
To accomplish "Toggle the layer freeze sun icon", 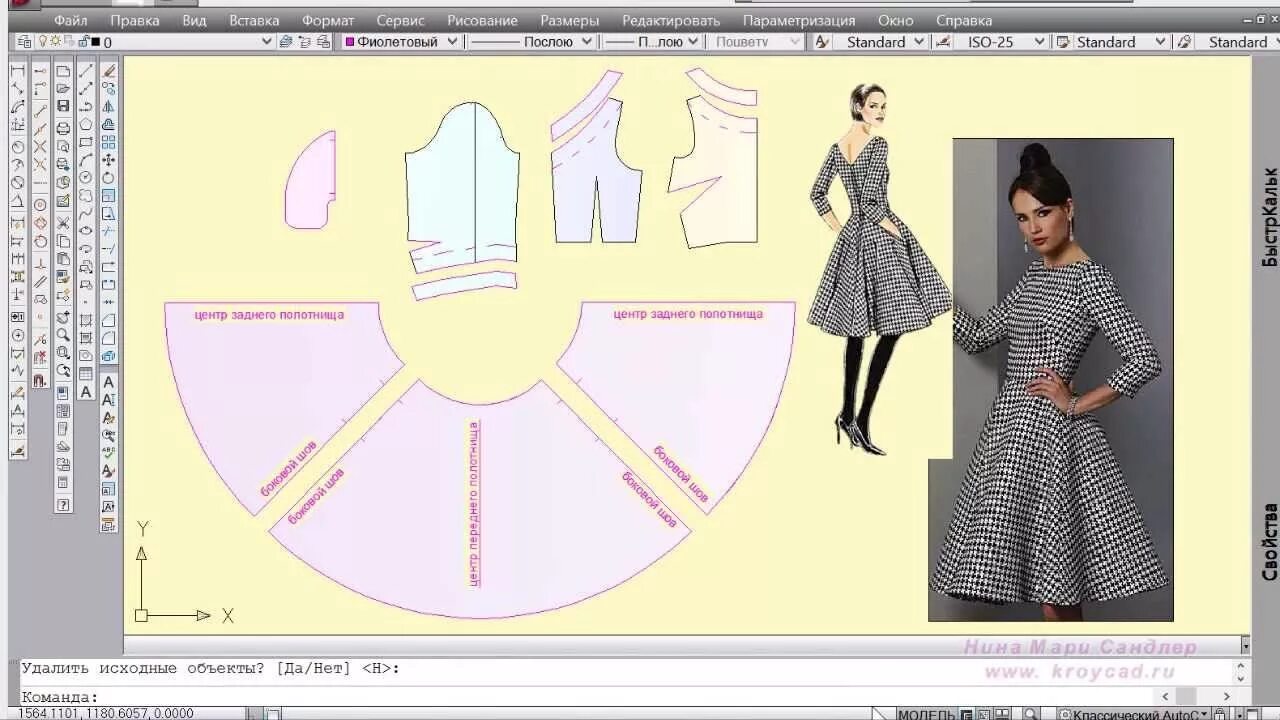I will [x=55, y=41].
